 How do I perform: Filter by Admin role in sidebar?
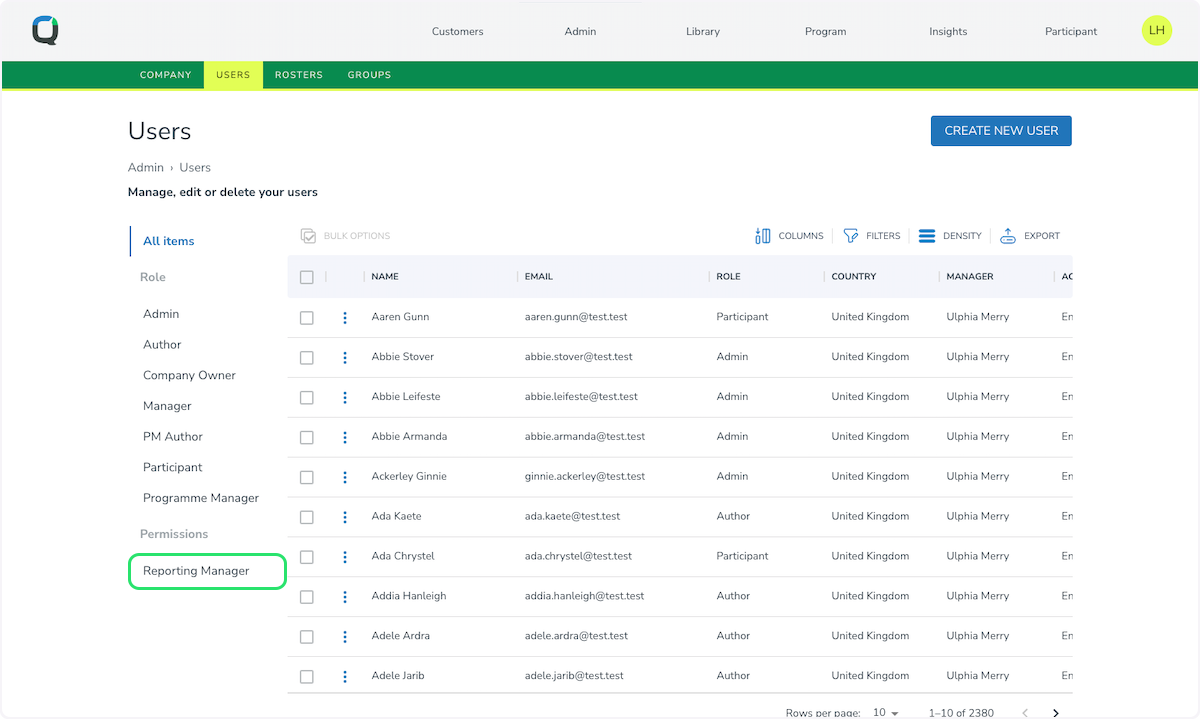pos(161,314)
